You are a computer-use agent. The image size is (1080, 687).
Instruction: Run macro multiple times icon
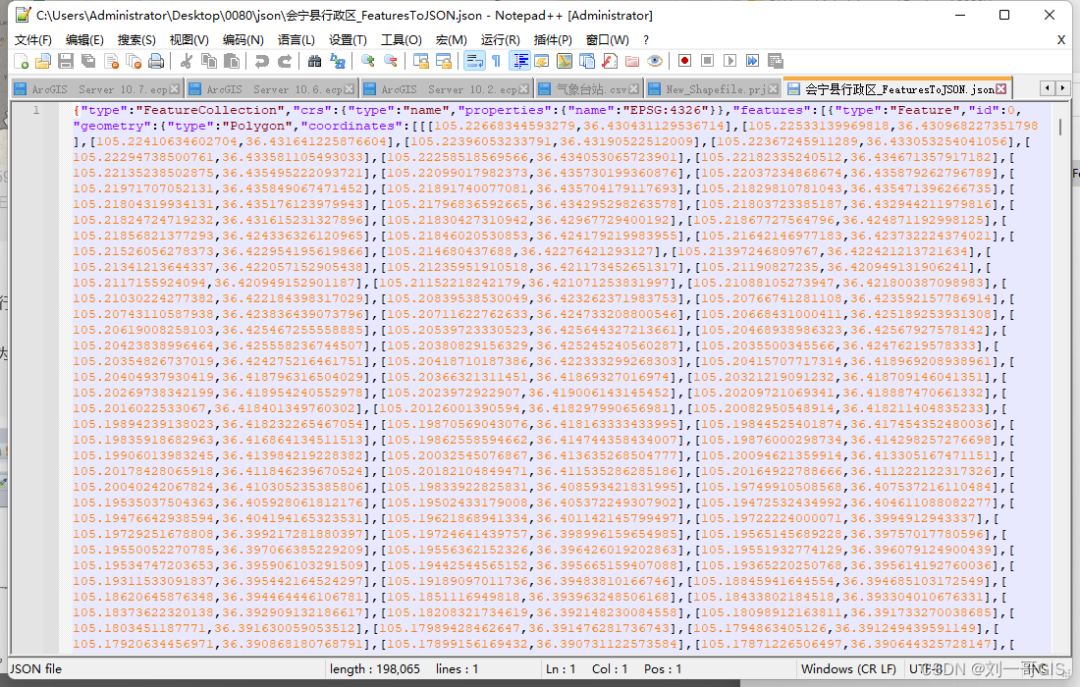pyautogui.click(x=753, y=61)
